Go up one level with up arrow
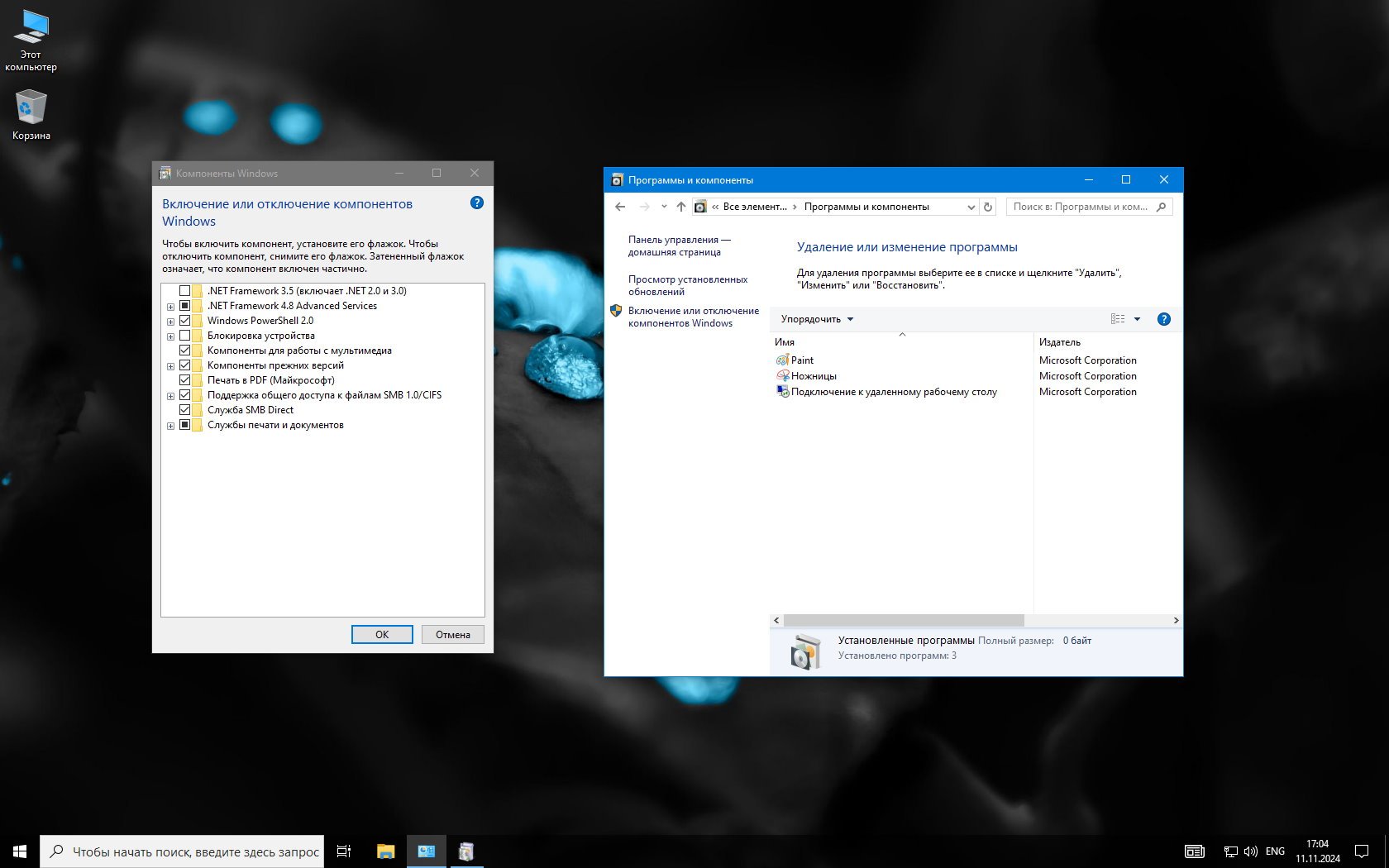Image resolution: width=1389 pixels, height=868 pixels. (x=680, y=207)
